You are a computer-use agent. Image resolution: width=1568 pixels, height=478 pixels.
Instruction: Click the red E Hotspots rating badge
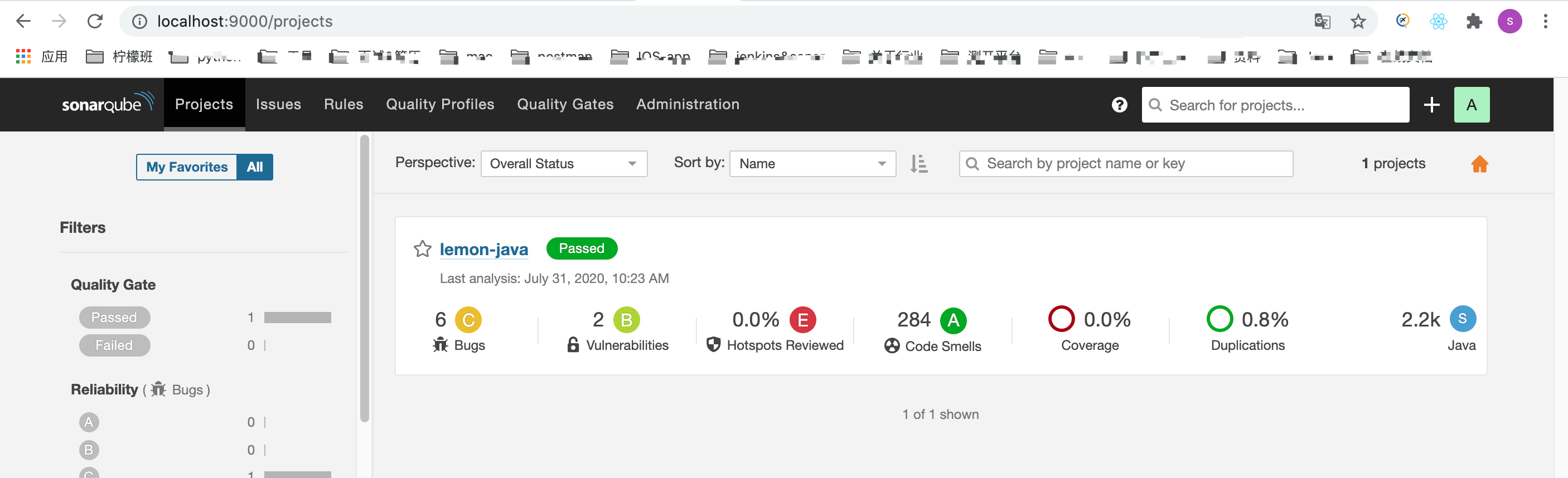click(802, 320)
